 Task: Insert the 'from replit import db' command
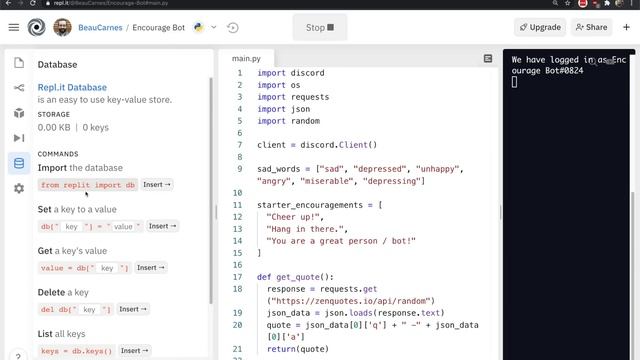pyautogui.click(x=157, y=184)
